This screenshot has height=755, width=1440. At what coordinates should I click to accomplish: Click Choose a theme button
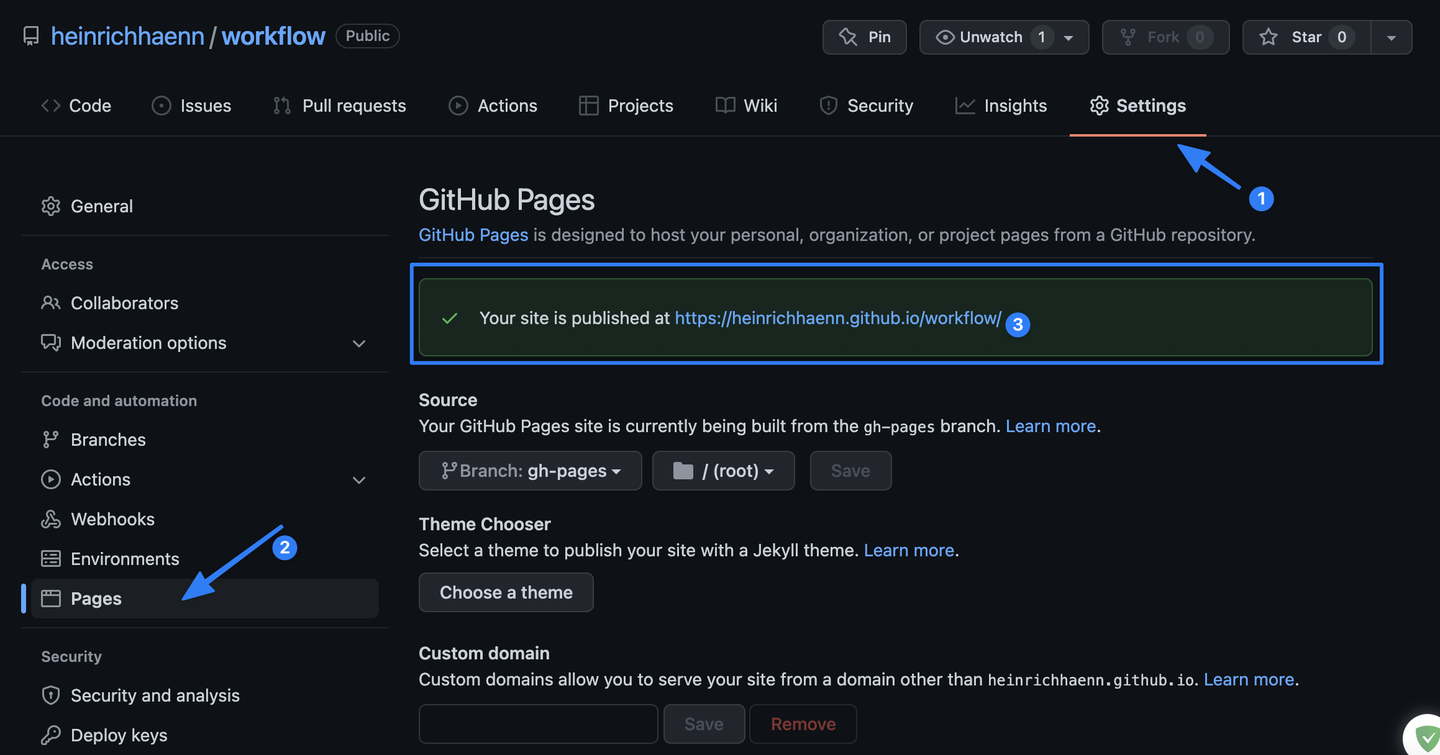pos(506,592)
